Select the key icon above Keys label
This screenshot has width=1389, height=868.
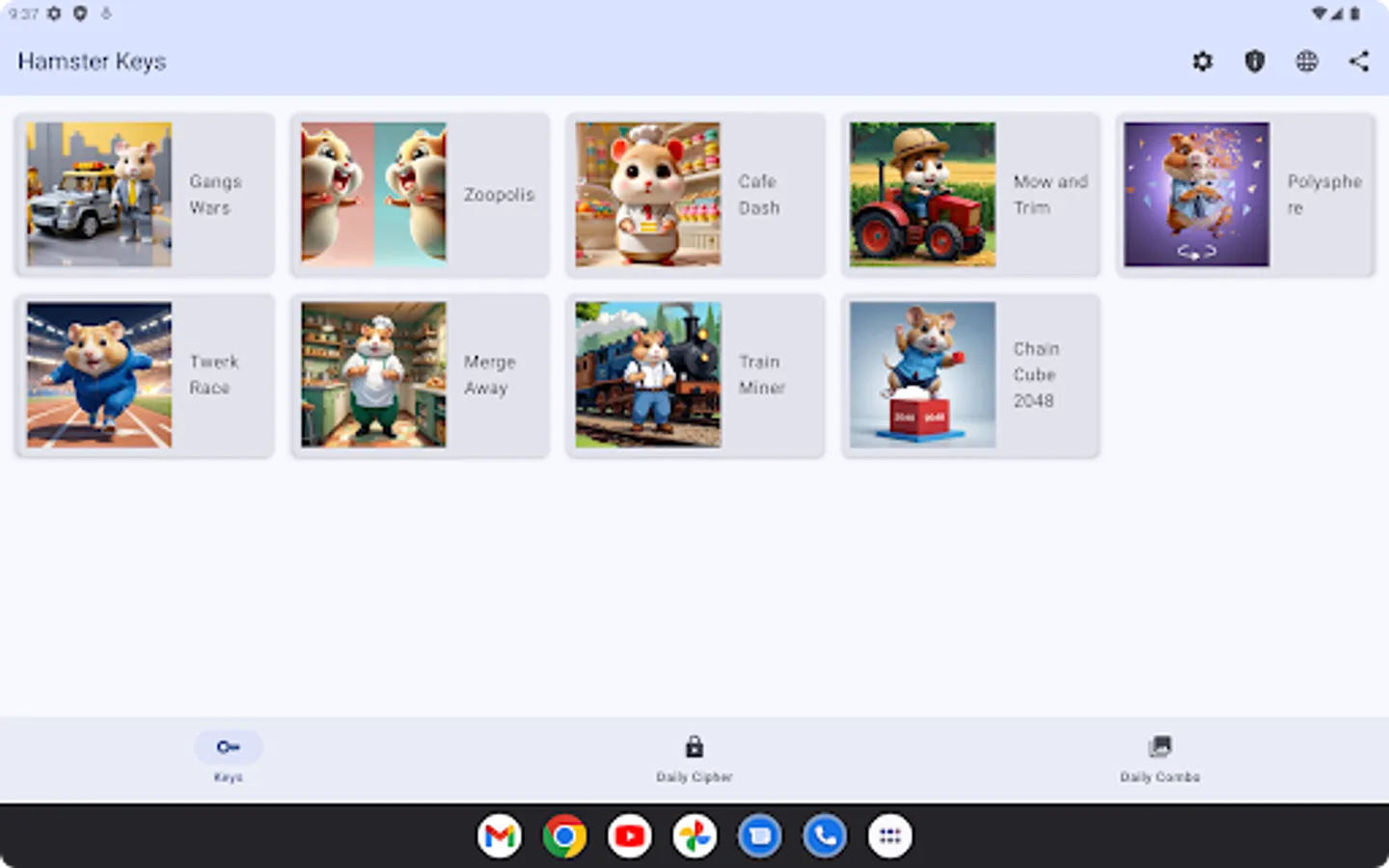tap(229, 746)
